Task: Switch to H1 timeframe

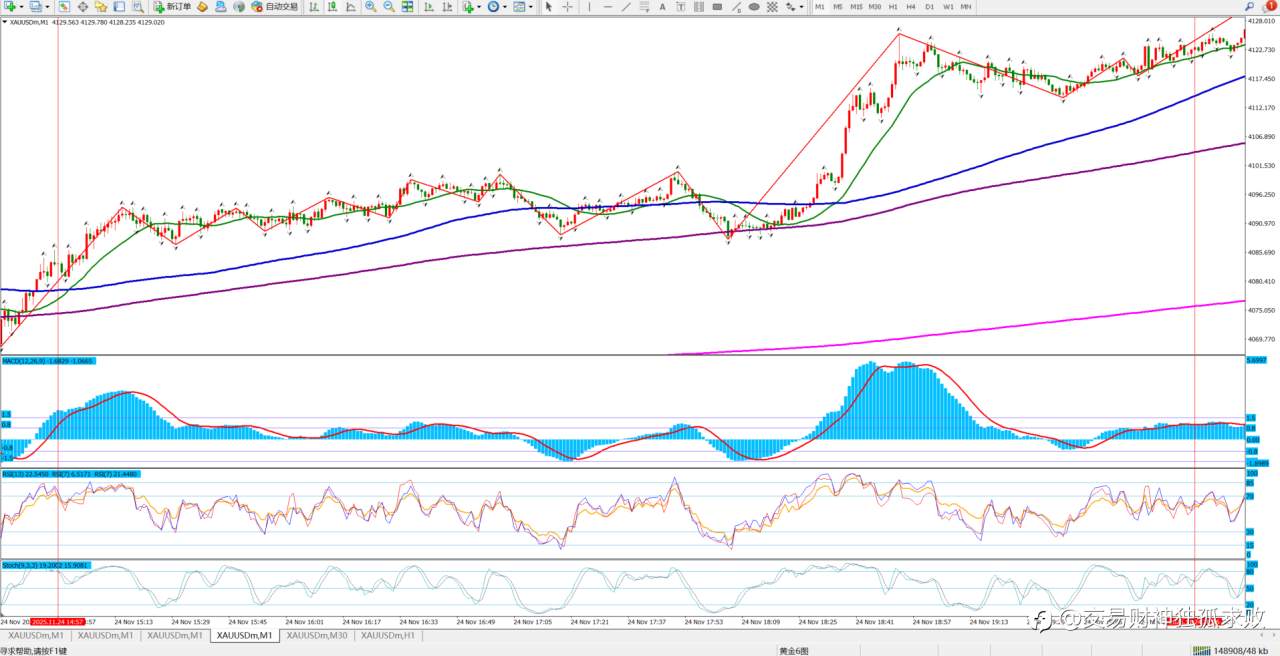Action: (893, 6)
